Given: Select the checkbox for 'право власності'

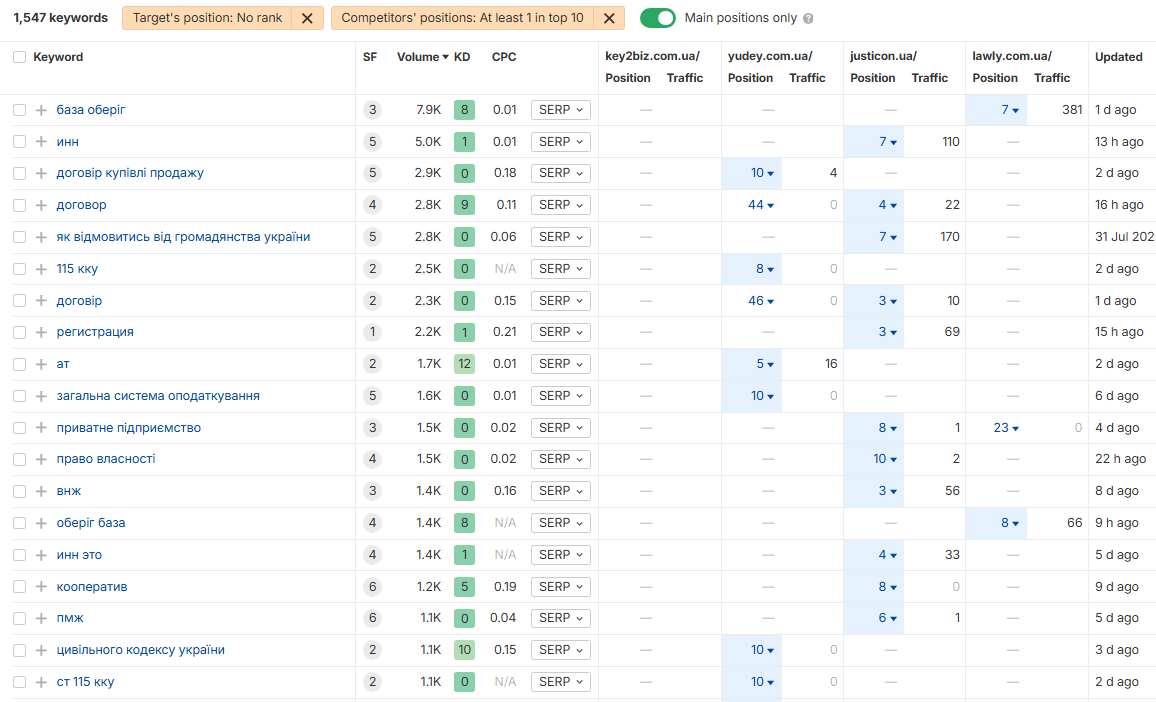Looking at the screenshot, I should (x=20, y=459).
